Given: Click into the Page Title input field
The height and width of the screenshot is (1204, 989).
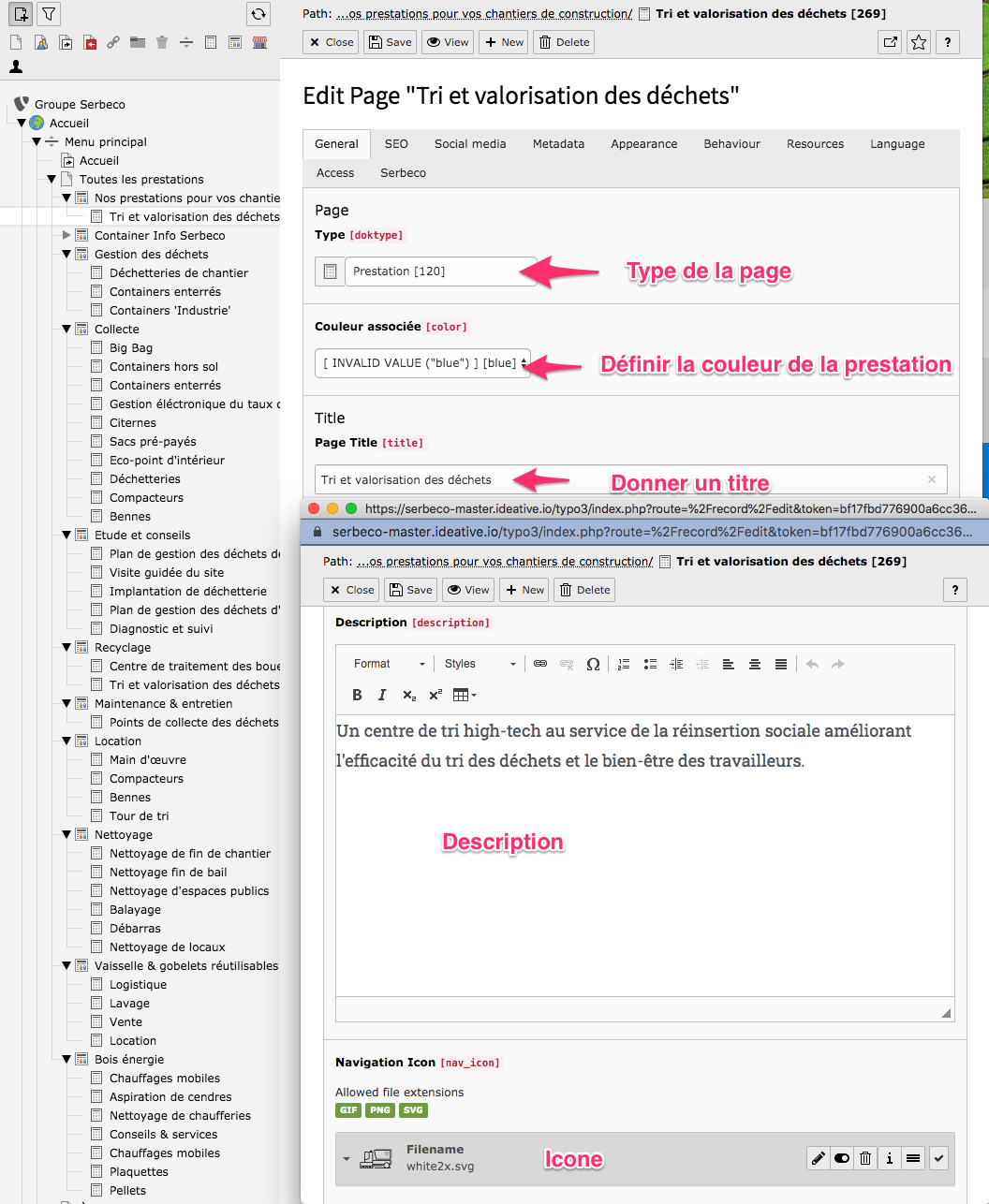Looking at the screenshot, I should tap(618, 479).
